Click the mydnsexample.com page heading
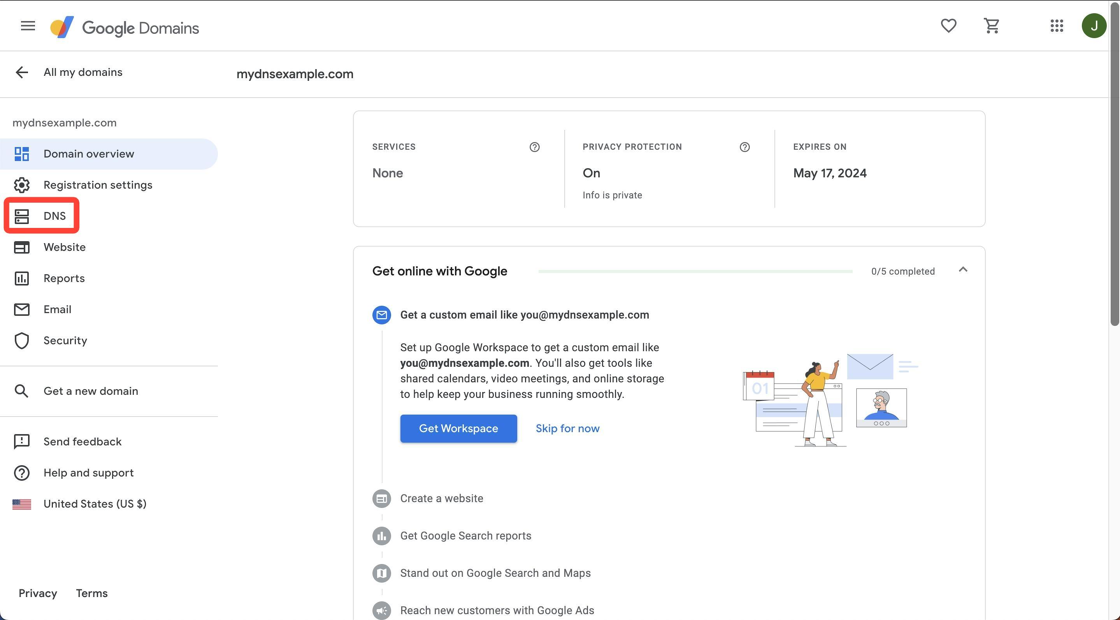The width and height of the screenshot is (1120, 620). click(295, 74)
